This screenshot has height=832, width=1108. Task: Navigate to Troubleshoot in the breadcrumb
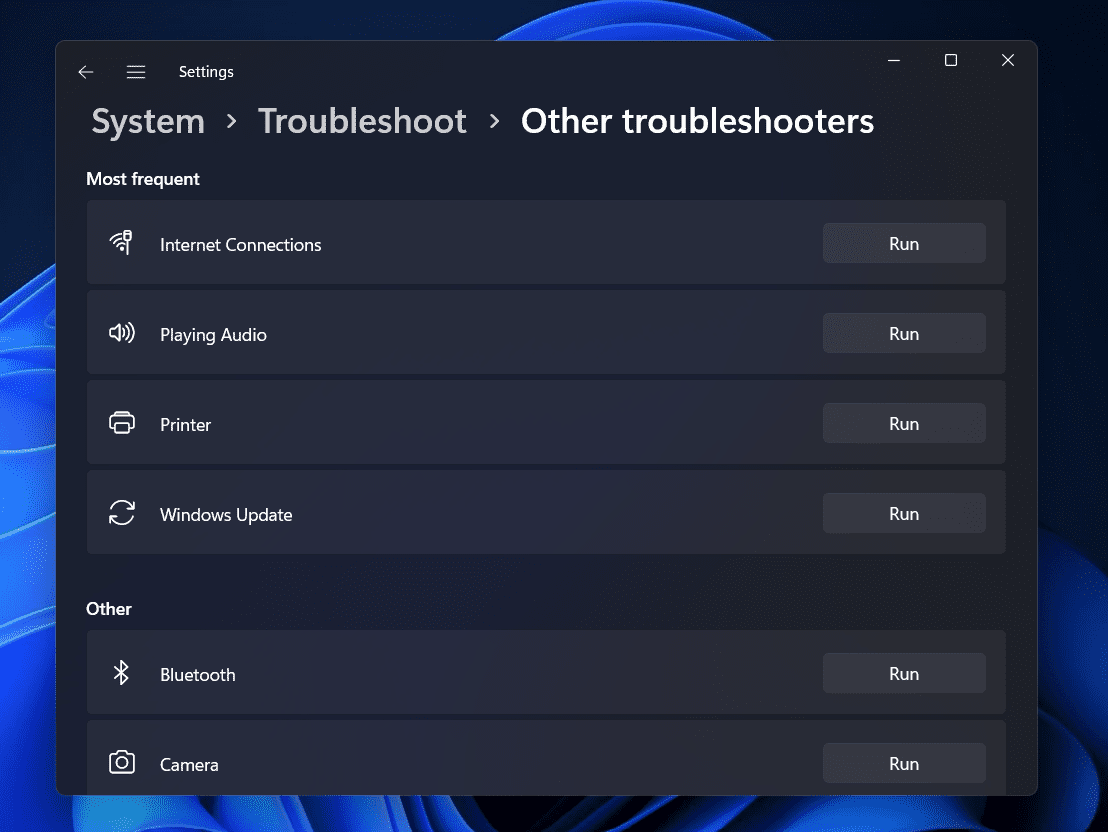(x=362, y=122)
